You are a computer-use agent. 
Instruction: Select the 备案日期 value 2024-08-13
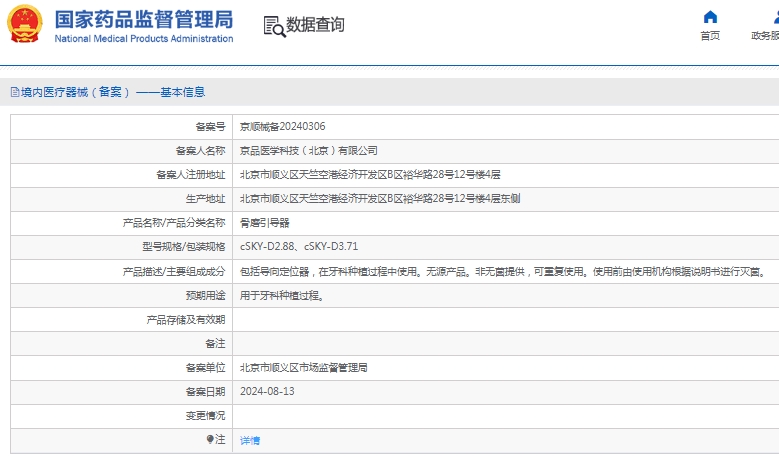tap(267, 391)
